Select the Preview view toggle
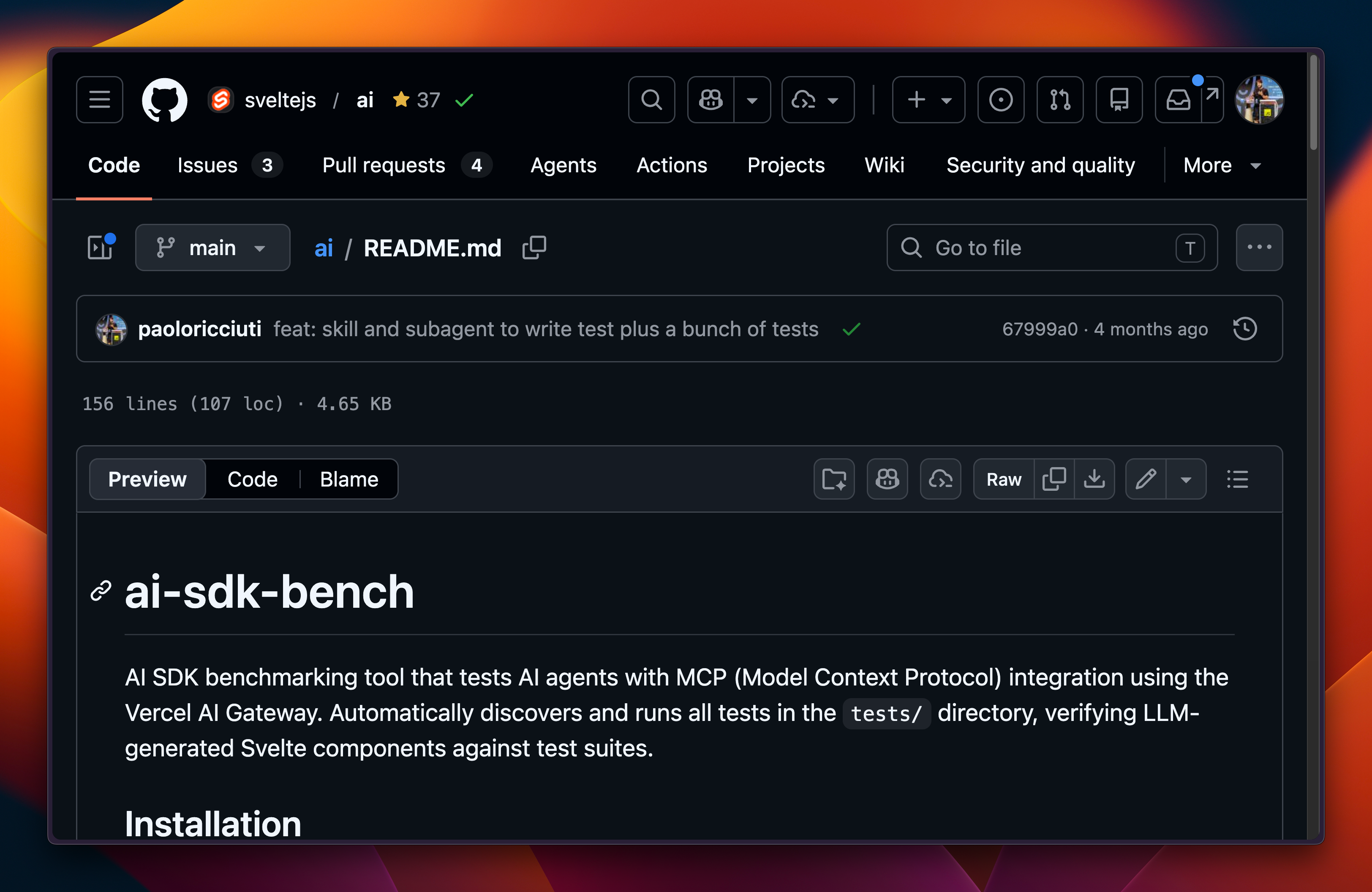The image size is (1372, 892). [147, 479]
